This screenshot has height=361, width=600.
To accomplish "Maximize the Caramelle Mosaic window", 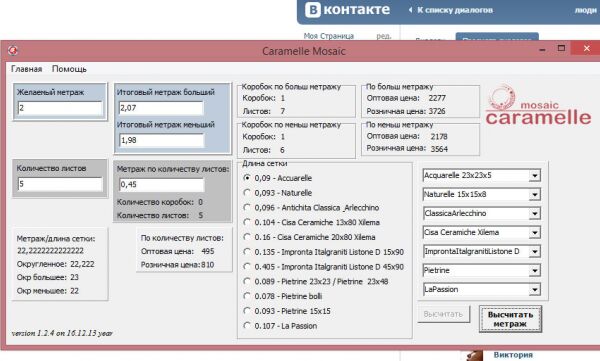I will [561, 49].
